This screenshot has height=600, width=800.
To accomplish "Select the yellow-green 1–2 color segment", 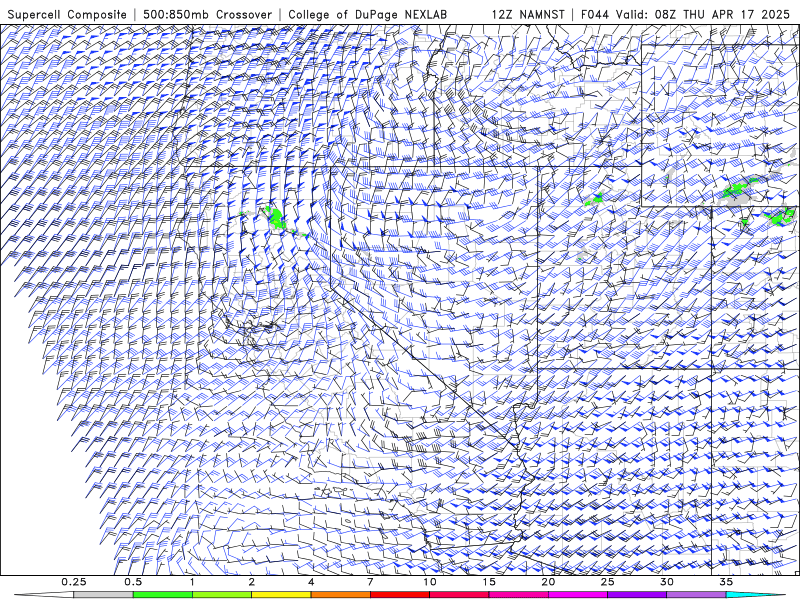I will pos(222,595).
